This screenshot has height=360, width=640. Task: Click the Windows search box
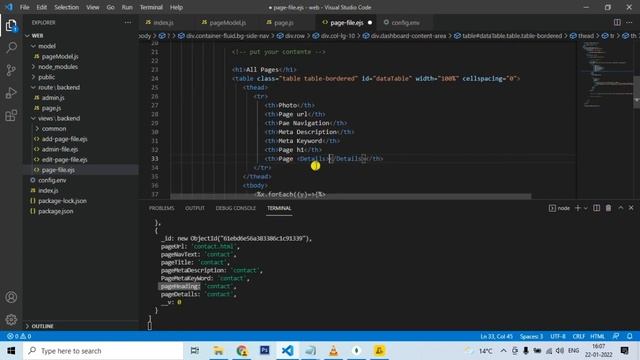[x=103, y=351]
